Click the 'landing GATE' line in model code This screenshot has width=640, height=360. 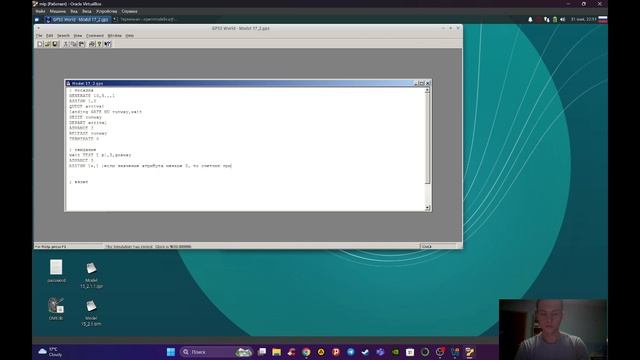click(105, 111)
